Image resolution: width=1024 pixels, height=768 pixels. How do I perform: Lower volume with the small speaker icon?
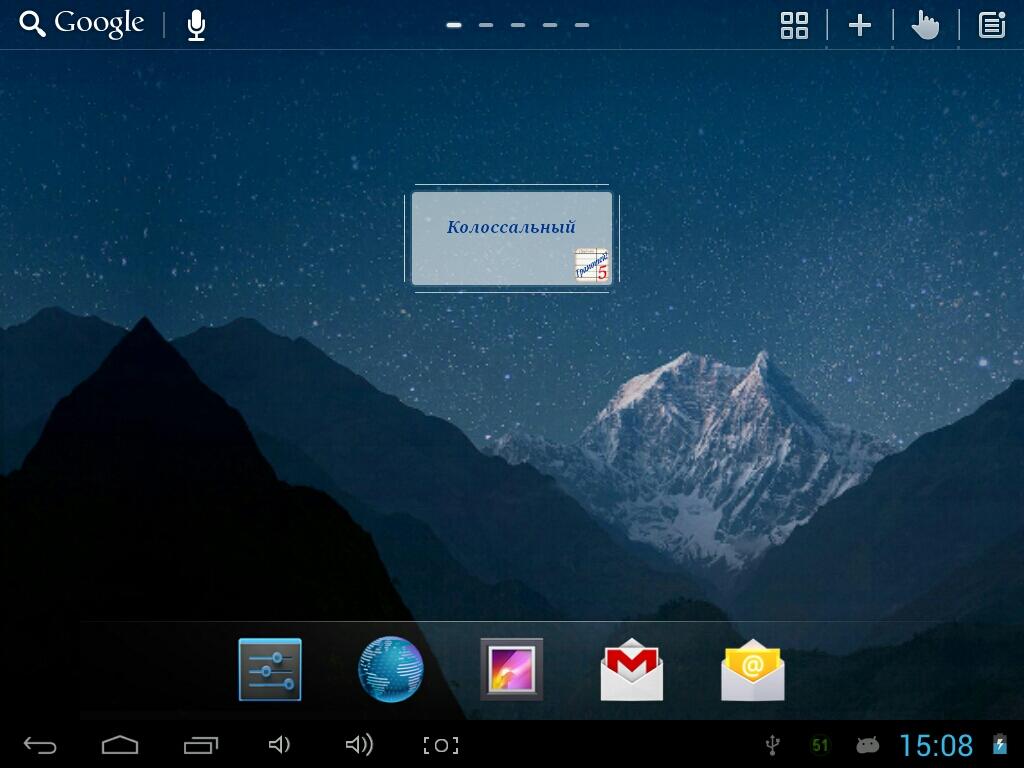pos(280,744)
